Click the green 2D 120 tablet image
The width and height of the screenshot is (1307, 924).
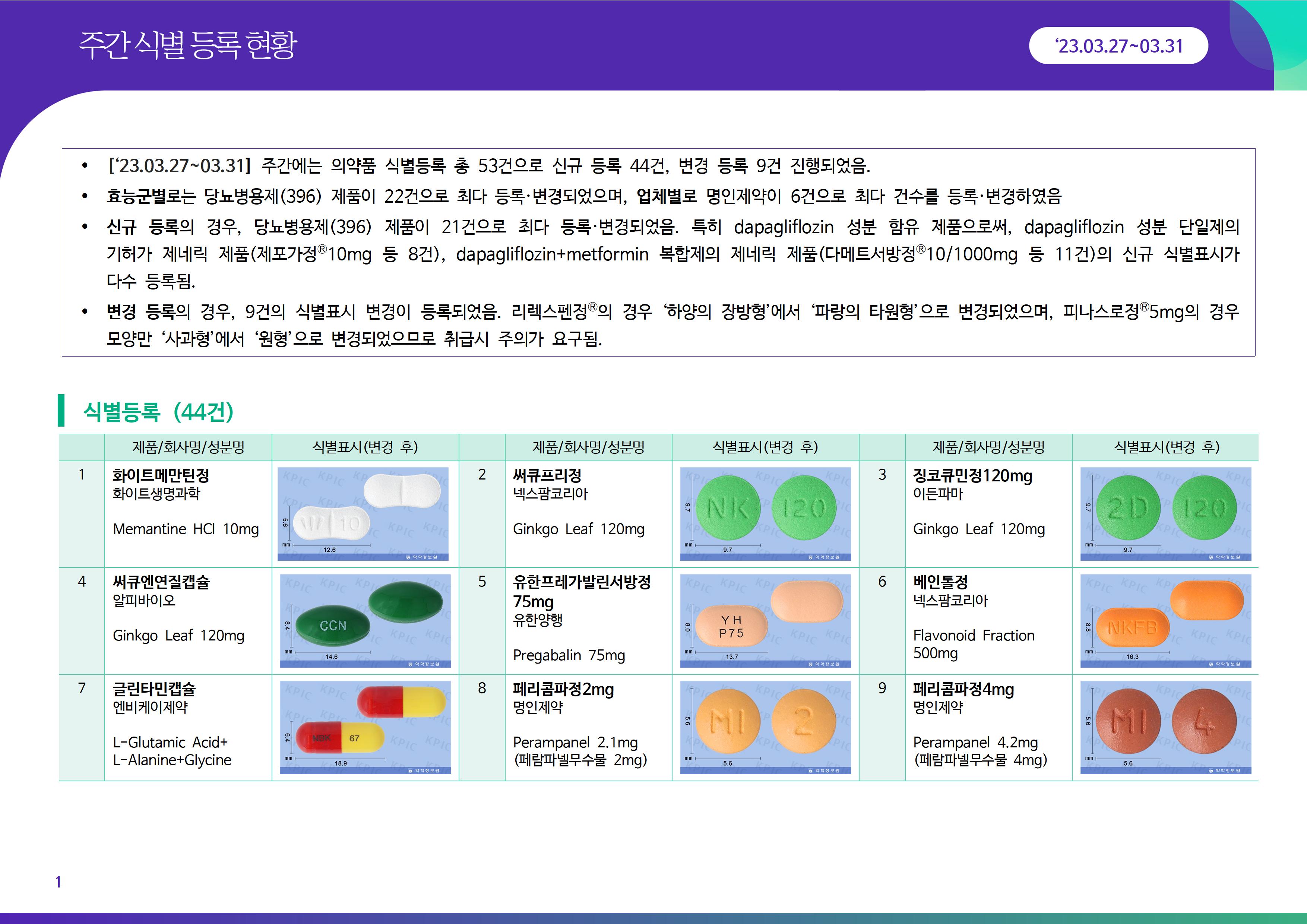click(1165, 513)
